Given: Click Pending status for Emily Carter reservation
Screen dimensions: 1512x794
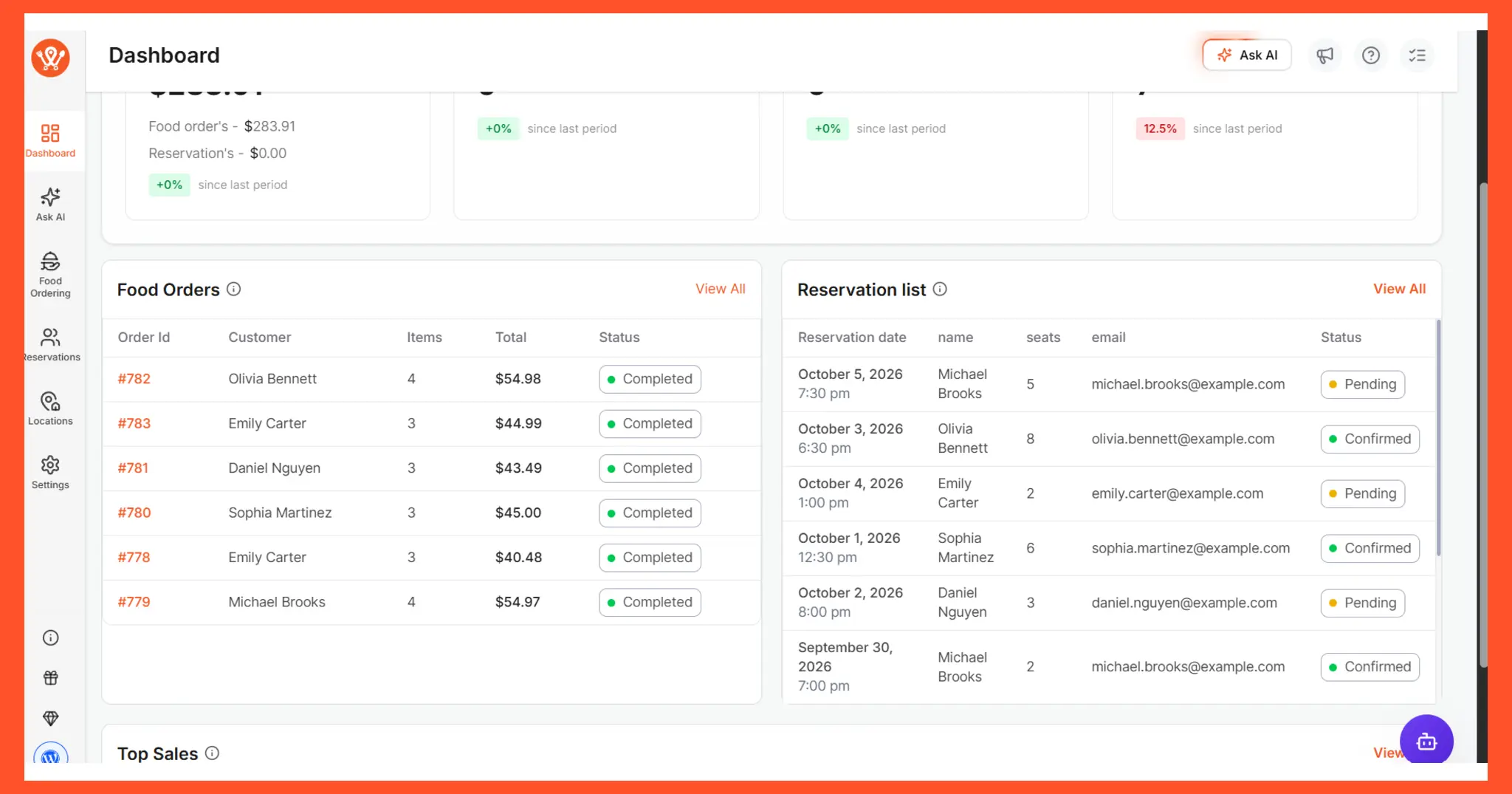Looking at the screenshot, I should click(1363, 493).
